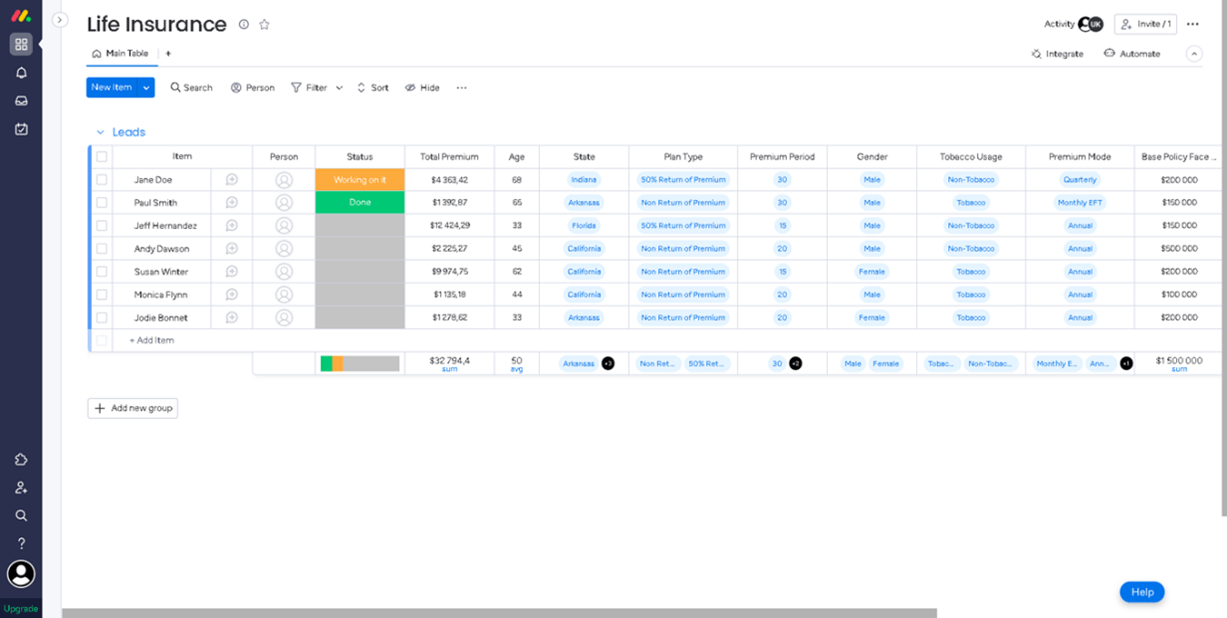Viewport: 1227px width, 618px height.
Task: Open the New Item dropdown arrow
Action: coord(147,88)
